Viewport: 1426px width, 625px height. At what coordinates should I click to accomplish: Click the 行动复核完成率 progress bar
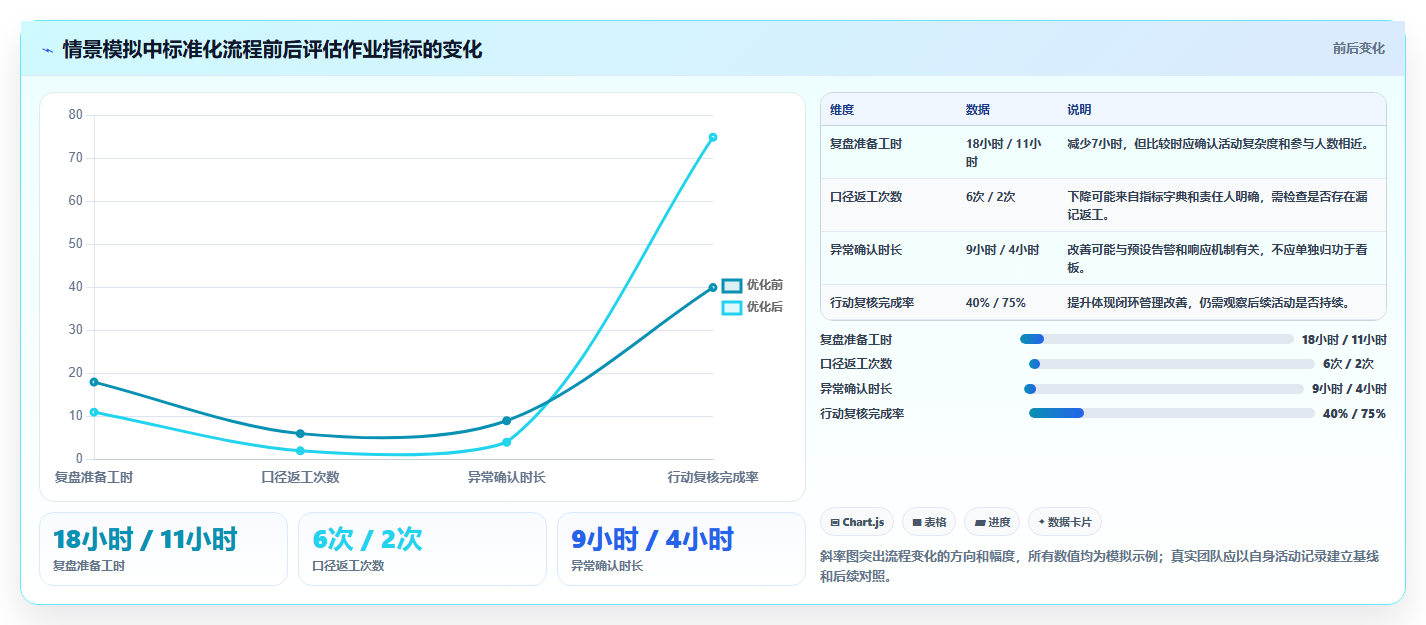1172,413
